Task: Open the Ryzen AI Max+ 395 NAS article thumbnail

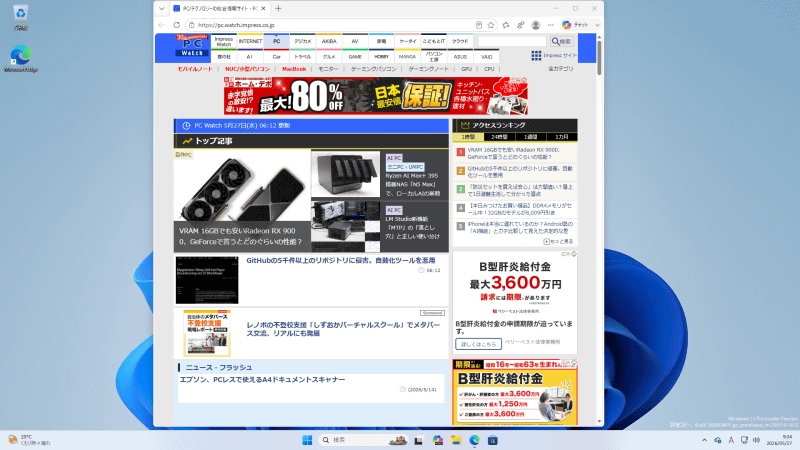Action: tap(345, 174)
